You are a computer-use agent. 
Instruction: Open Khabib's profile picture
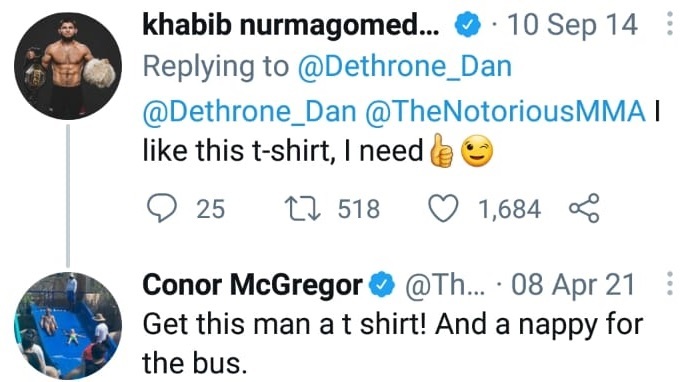click(x=68, y=66)
